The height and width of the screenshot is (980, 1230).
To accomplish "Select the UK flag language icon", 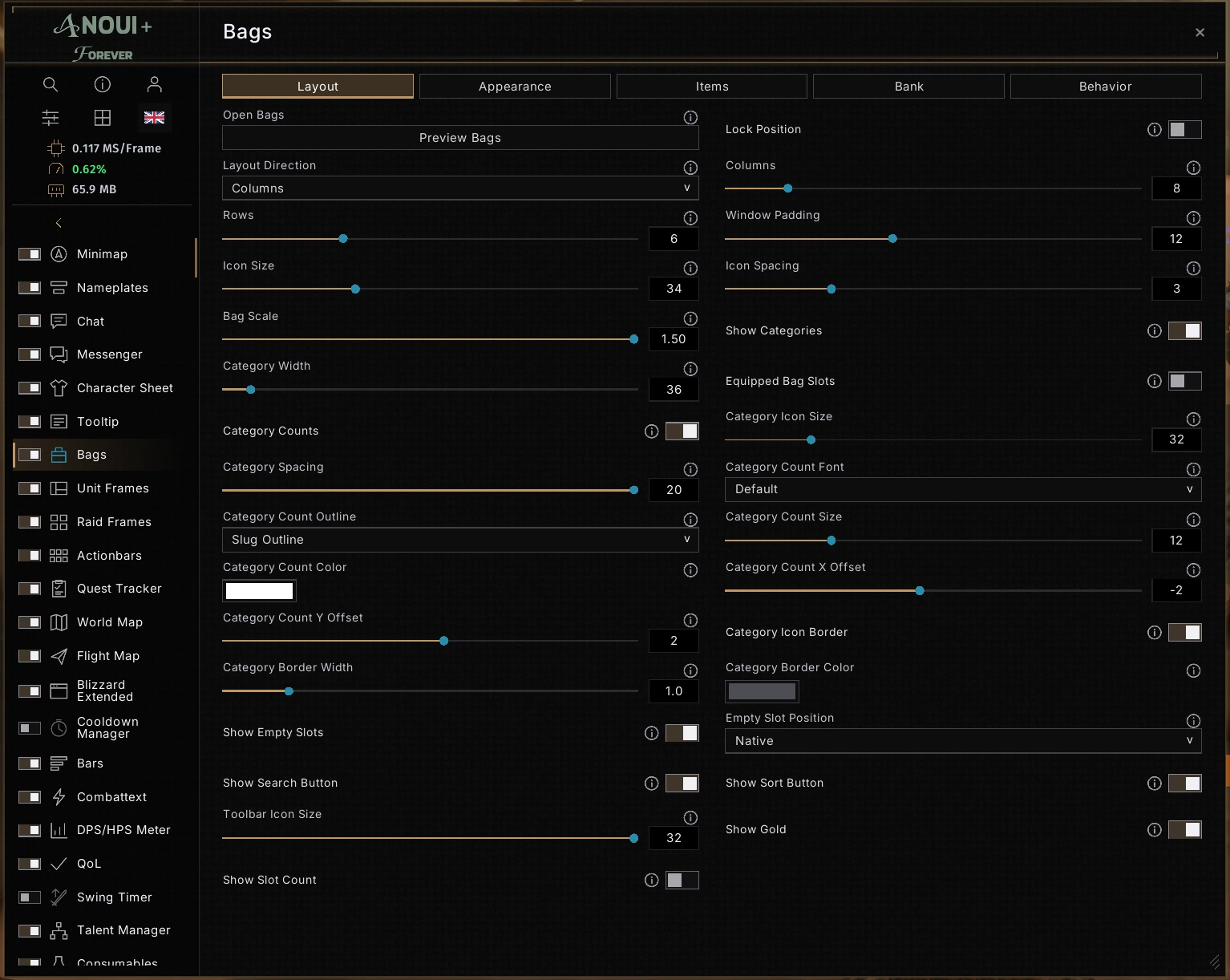I will click(x=155, y=118).
